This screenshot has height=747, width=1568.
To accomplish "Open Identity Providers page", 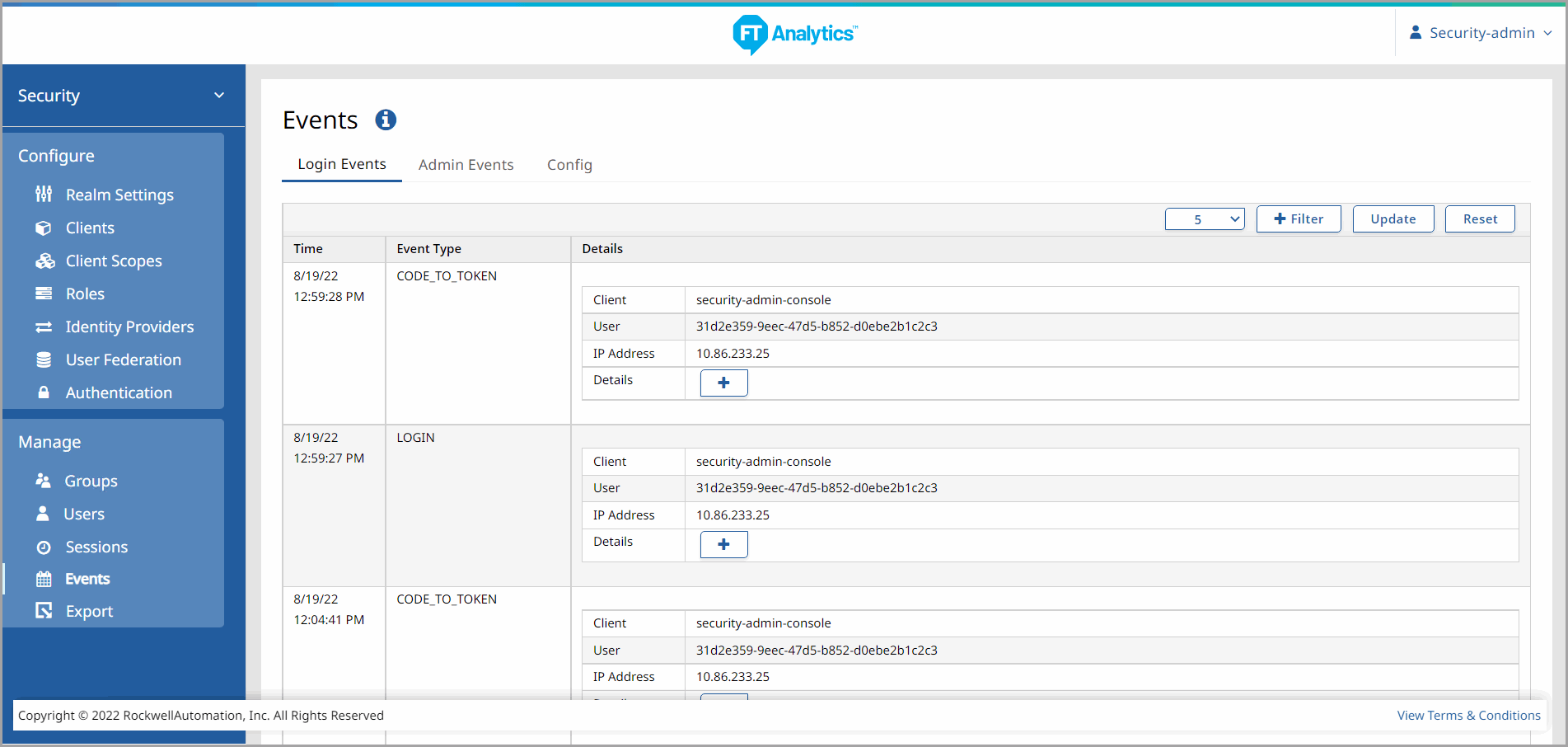I will (129, 327).
